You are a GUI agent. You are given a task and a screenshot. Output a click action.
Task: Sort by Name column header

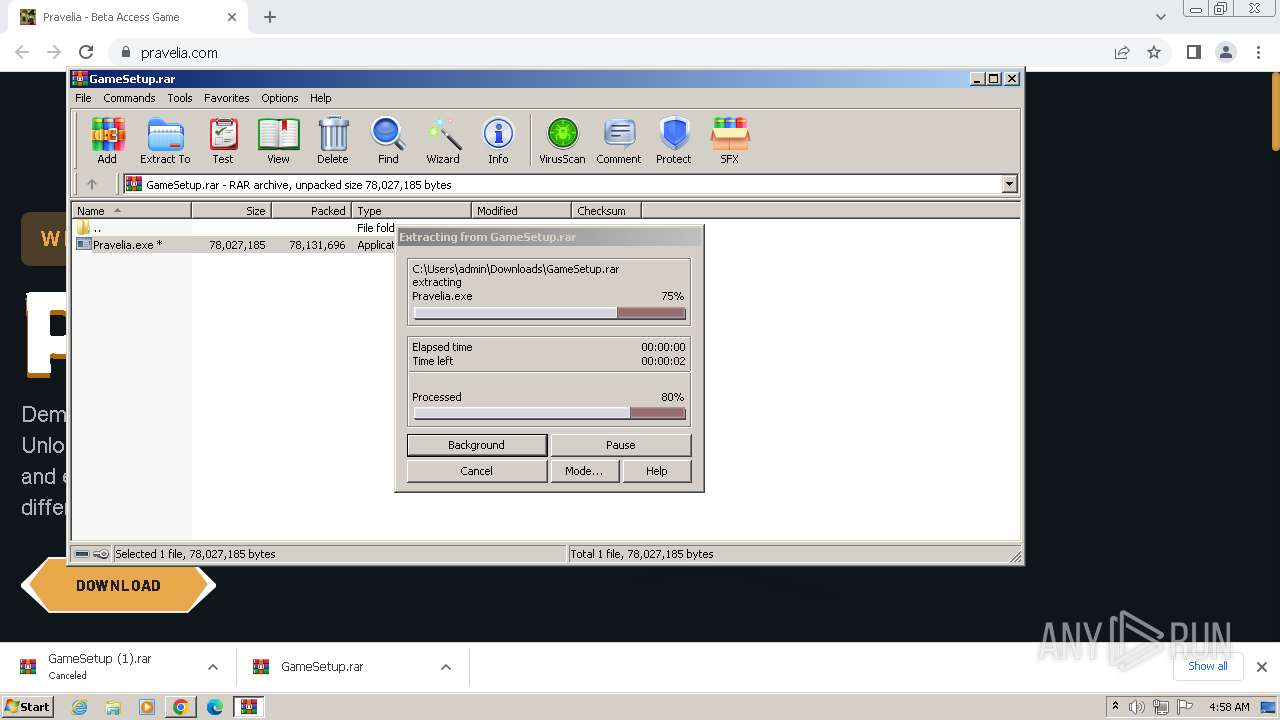pos(132,211)
